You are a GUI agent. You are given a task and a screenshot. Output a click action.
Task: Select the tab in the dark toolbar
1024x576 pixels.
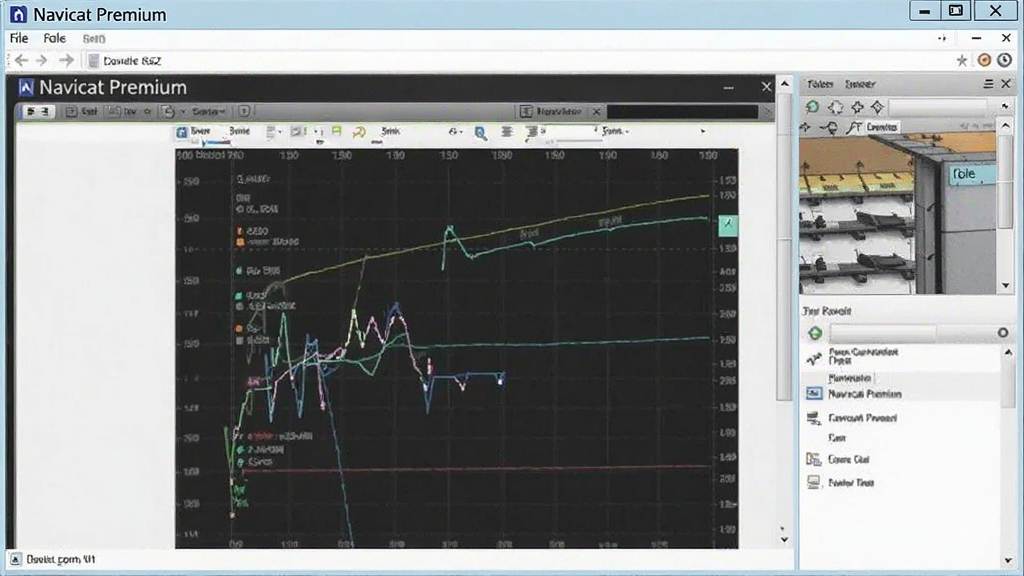(x=558, y=112)
